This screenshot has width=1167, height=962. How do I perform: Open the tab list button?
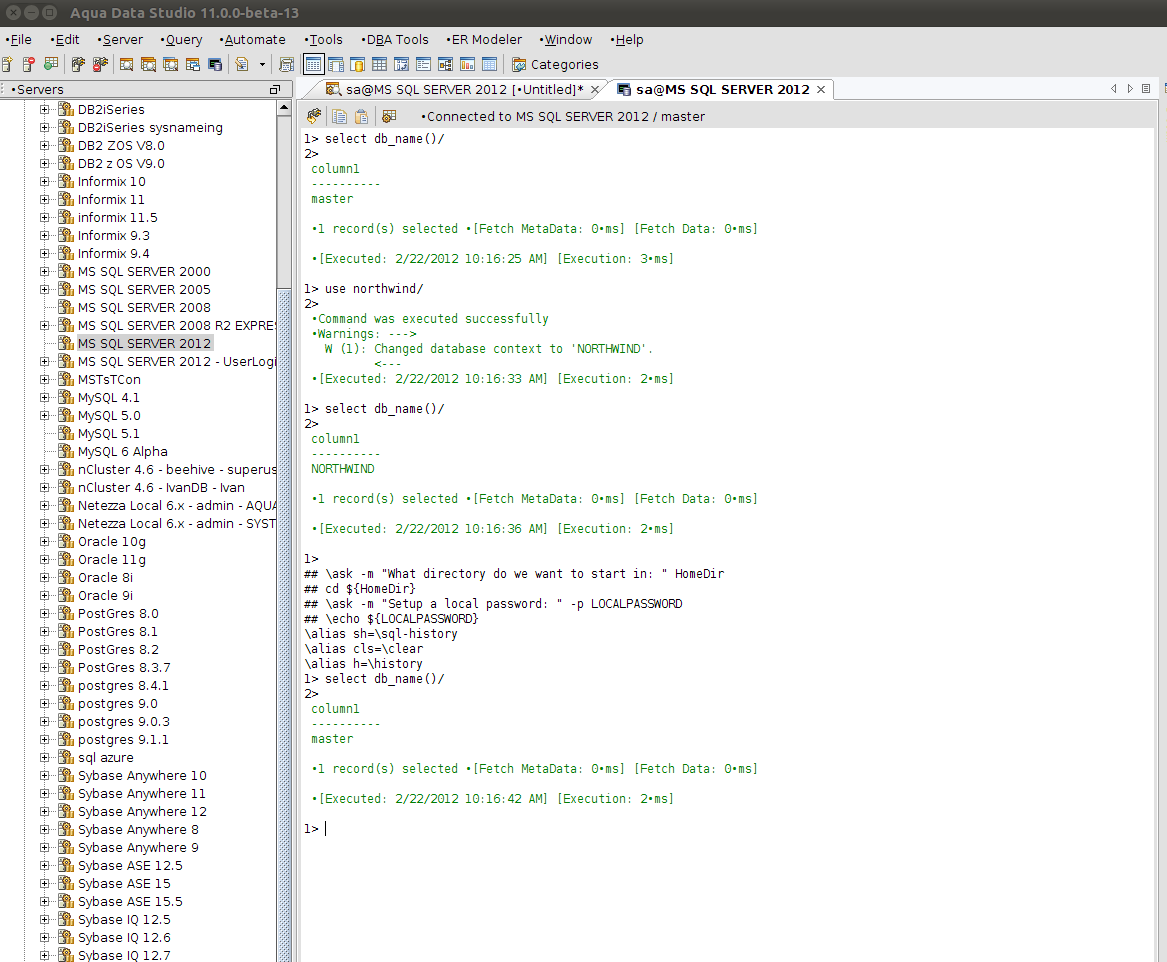click(1146, 89)
